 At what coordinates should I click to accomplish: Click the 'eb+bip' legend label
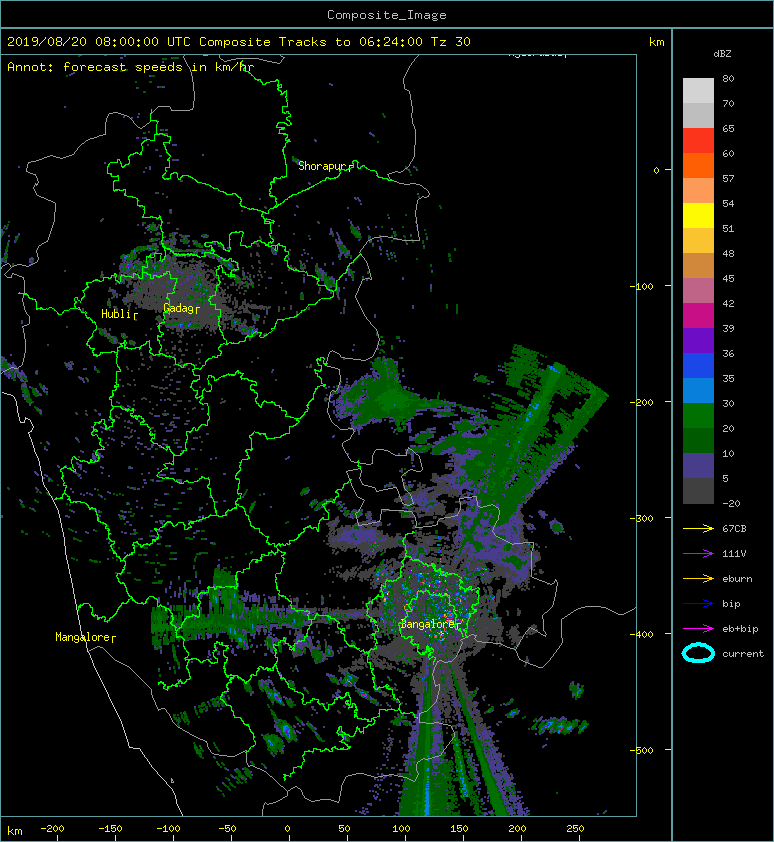(740, 629)
